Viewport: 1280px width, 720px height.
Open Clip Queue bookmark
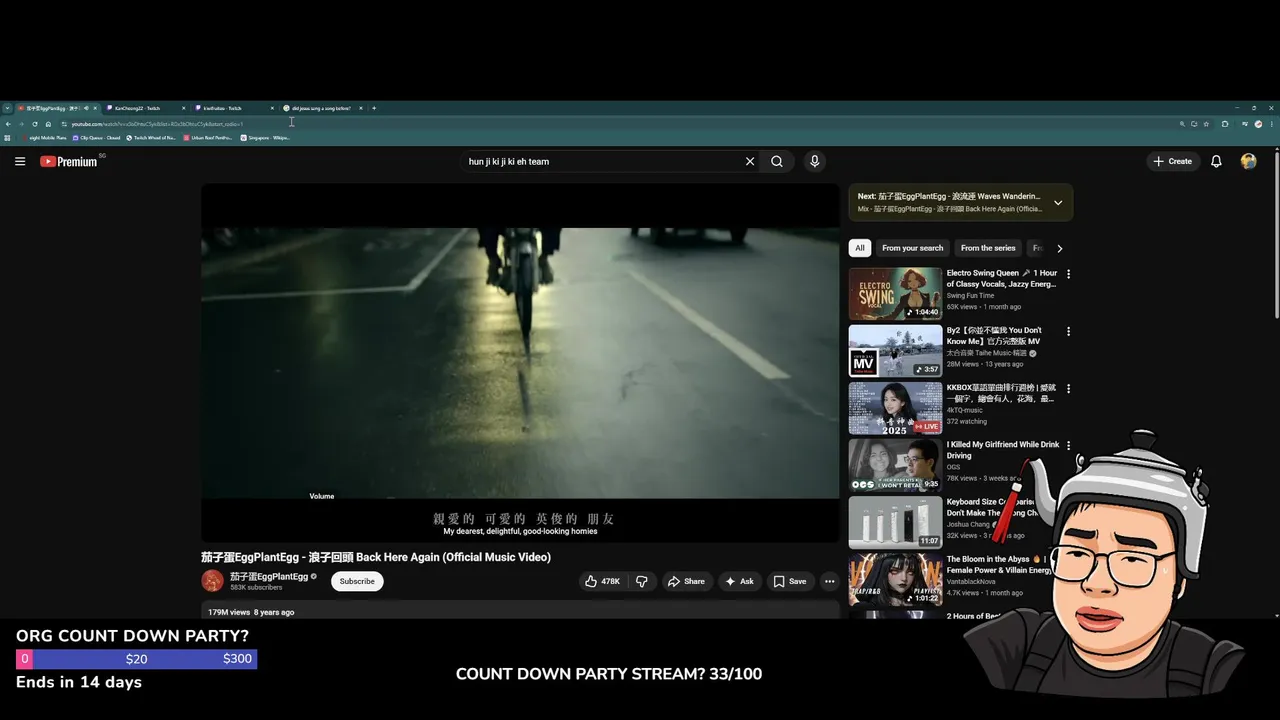click(x=96, y=138)
